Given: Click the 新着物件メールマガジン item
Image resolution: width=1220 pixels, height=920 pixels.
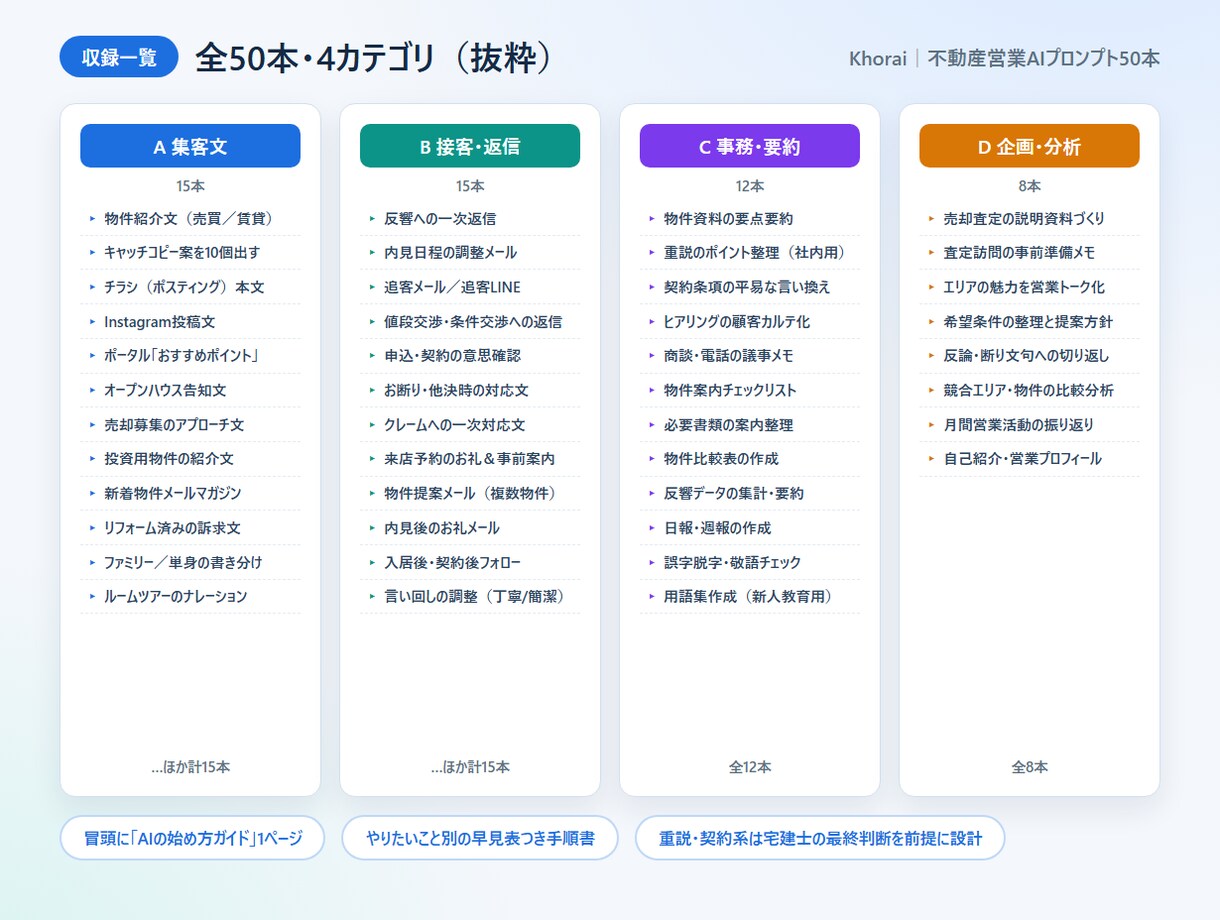Looking at the screenshot, I should tap(190, 493).
